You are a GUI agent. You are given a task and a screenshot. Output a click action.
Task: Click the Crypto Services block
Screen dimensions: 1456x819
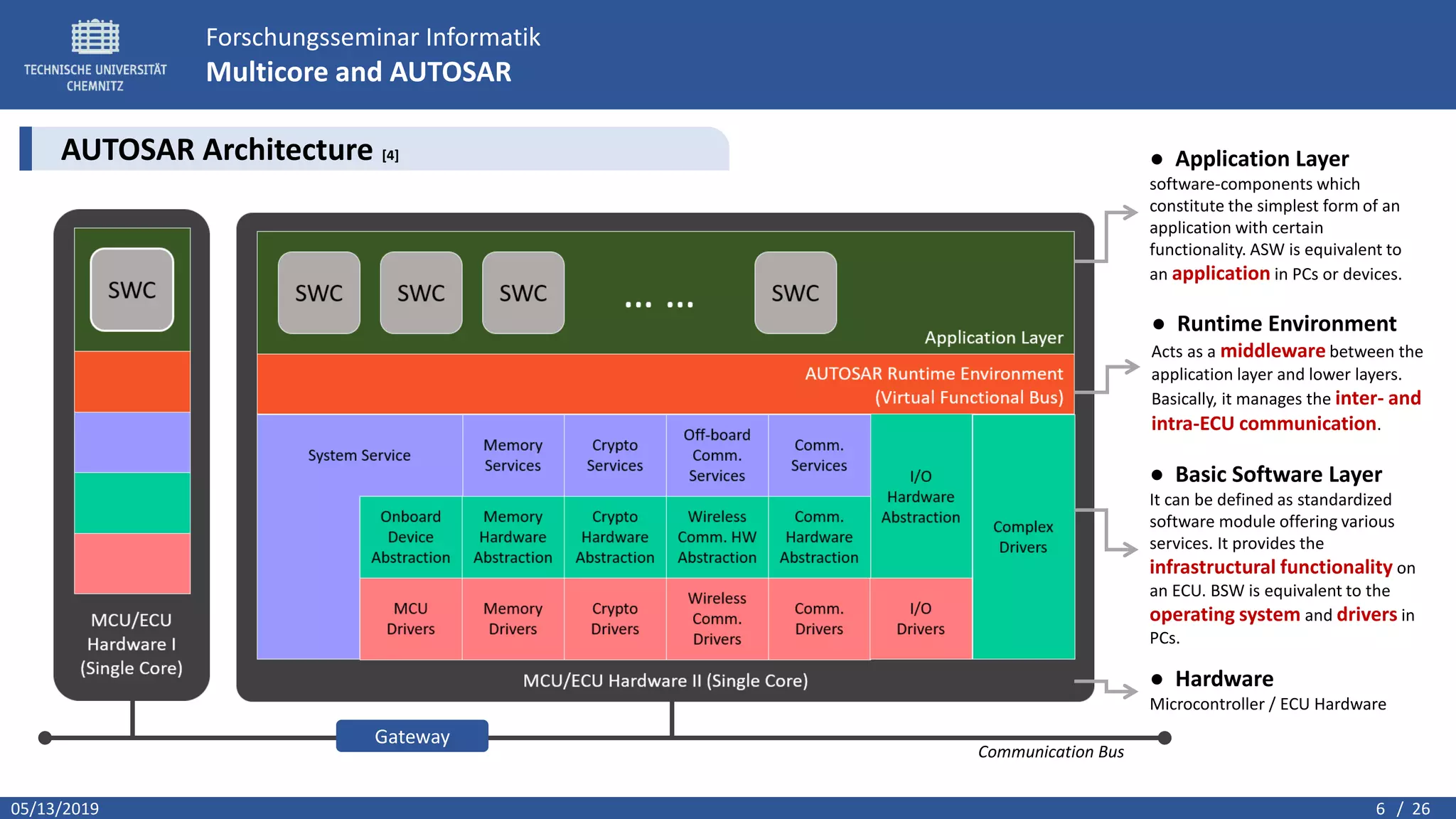coord(614,456)
